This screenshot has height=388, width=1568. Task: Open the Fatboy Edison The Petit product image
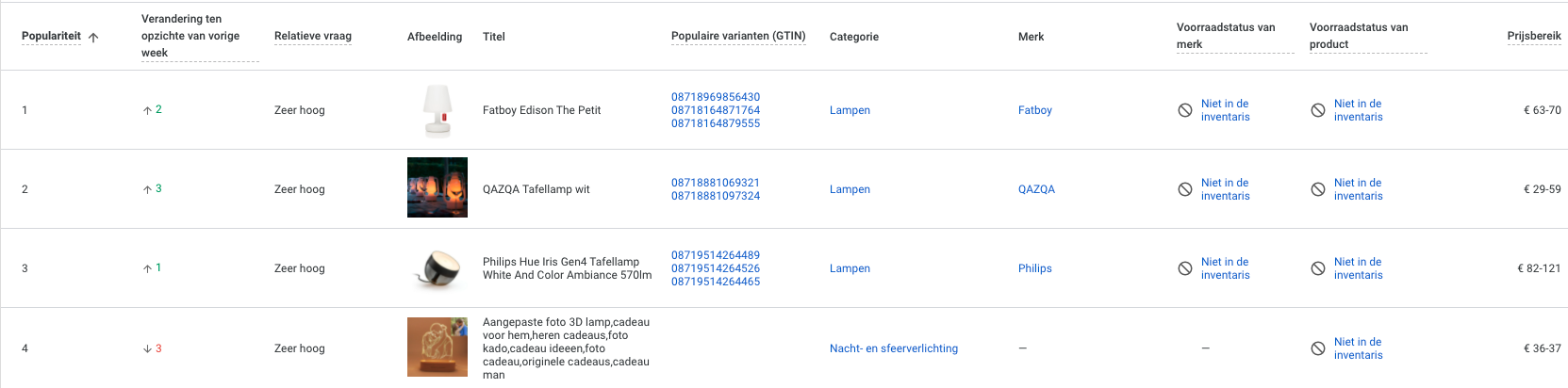tap(437, 110)
